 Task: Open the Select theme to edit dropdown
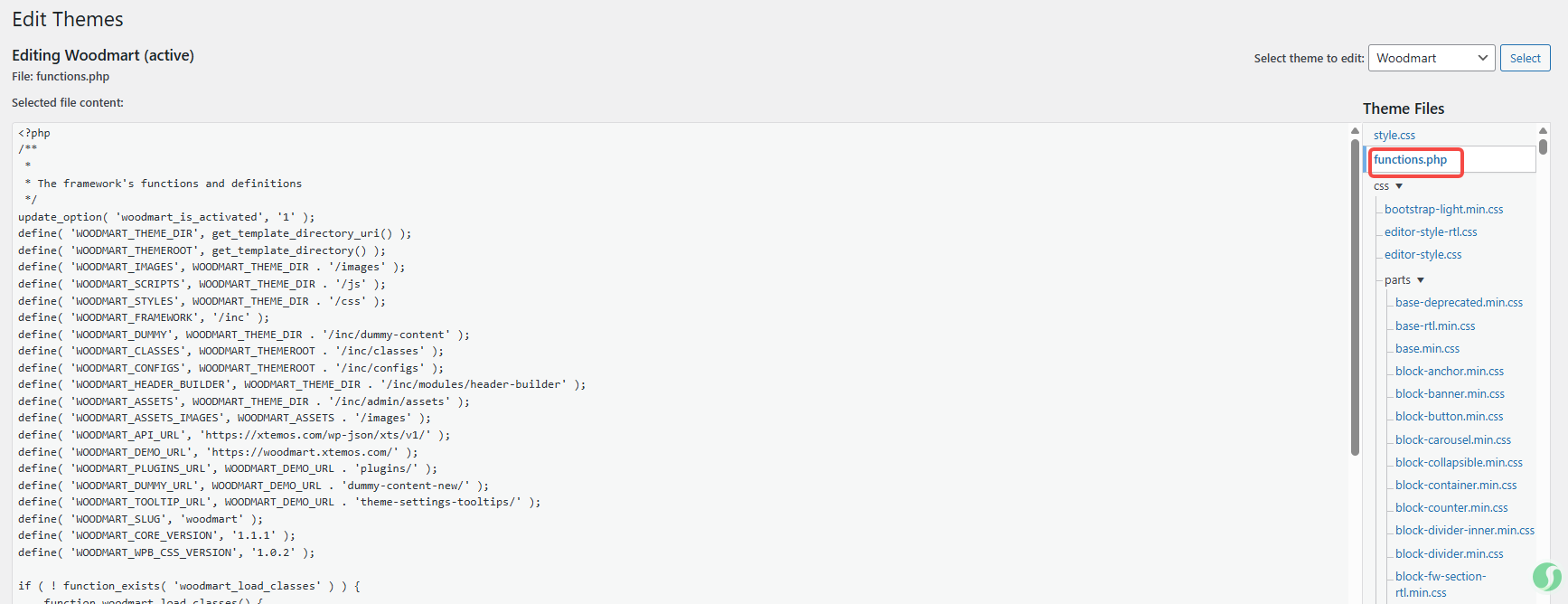tap(1432, 58)
